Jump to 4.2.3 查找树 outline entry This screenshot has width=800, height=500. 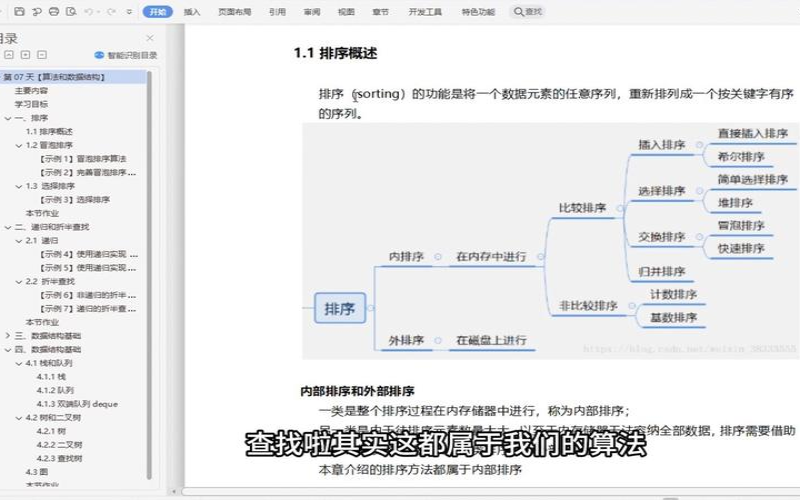tap(59, 458)
